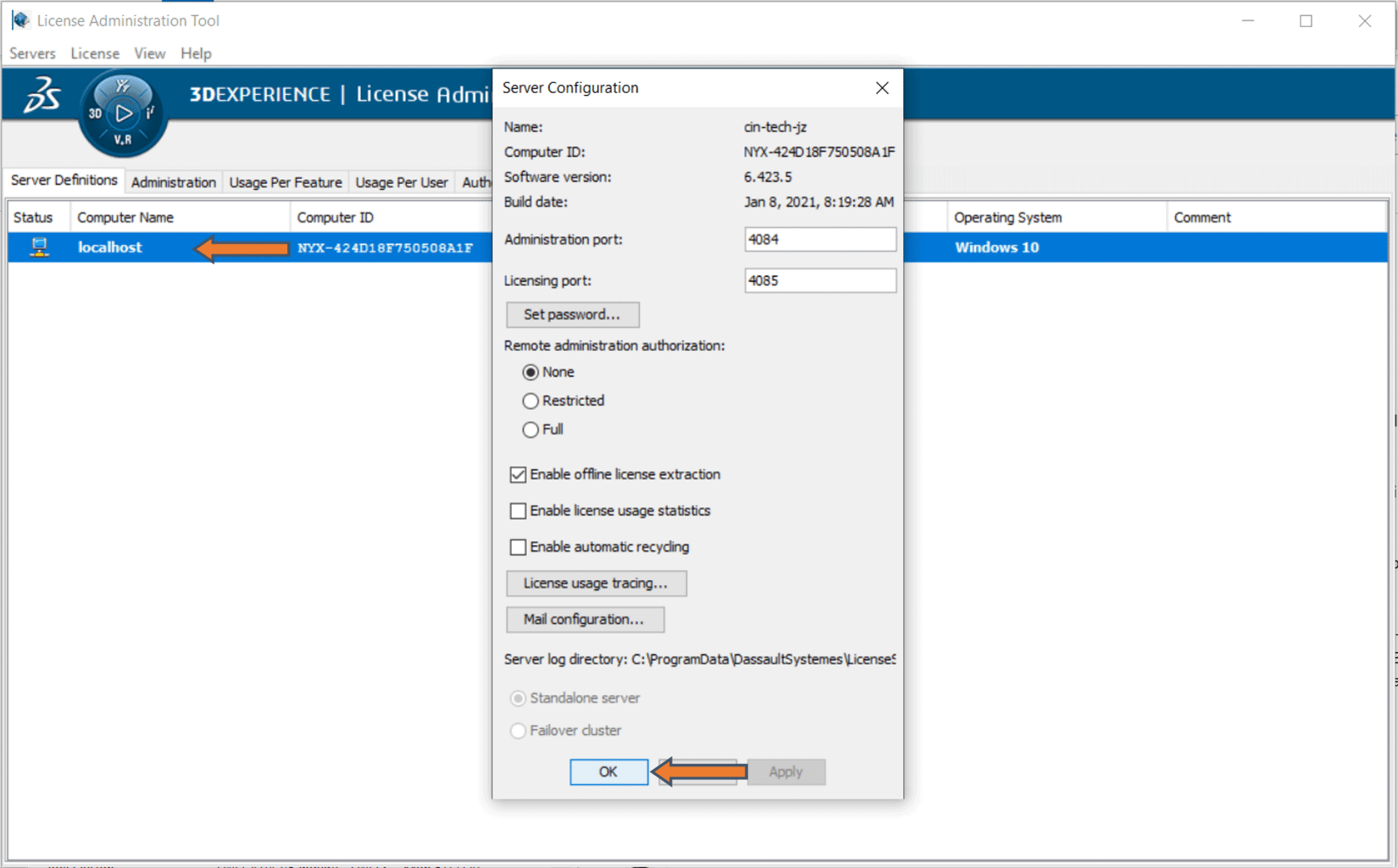Click the localhost server status icon
Viewport: 1398px width, 868px height.
pos(39,247)
